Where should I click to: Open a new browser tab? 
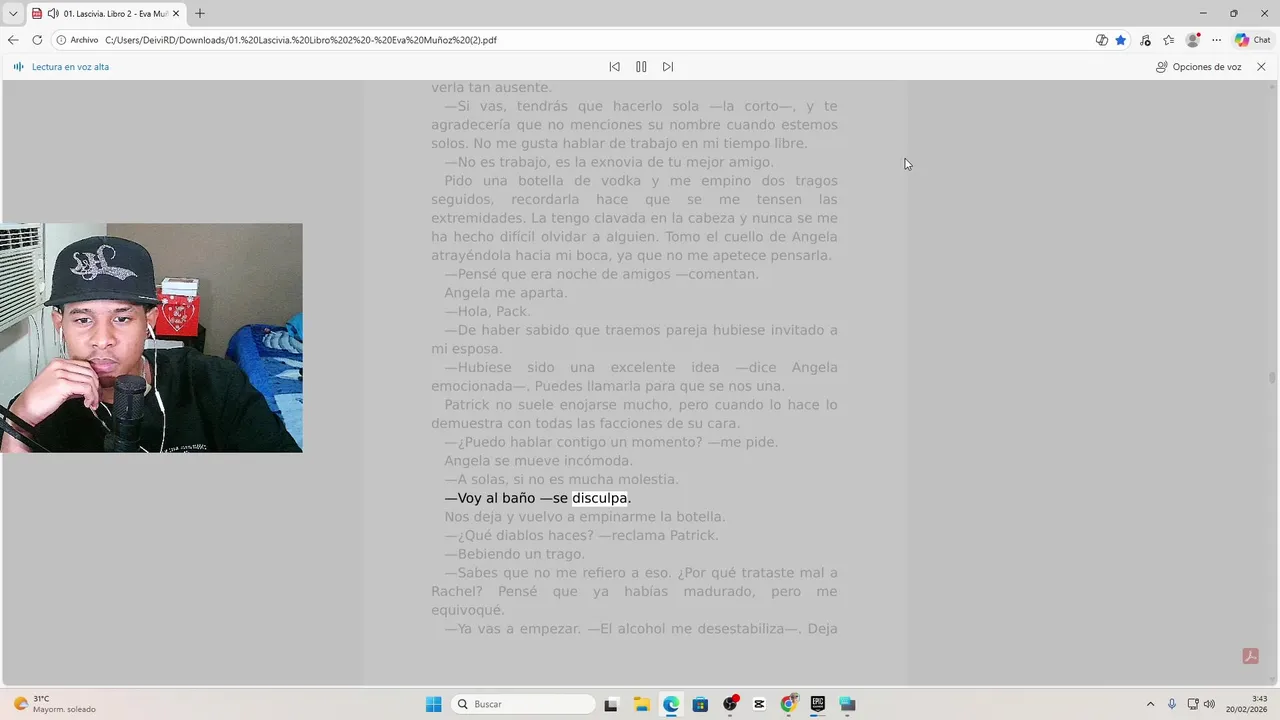click(200, 13)
